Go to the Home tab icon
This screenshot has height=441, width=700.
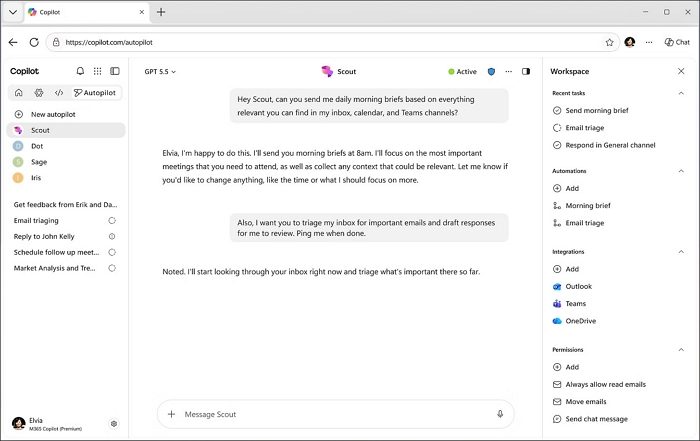[19, 92]
